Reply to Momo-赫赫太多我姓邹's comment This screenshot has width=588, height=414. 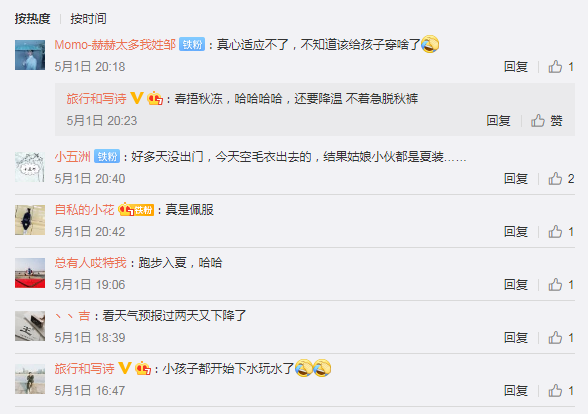pos(516,67)
